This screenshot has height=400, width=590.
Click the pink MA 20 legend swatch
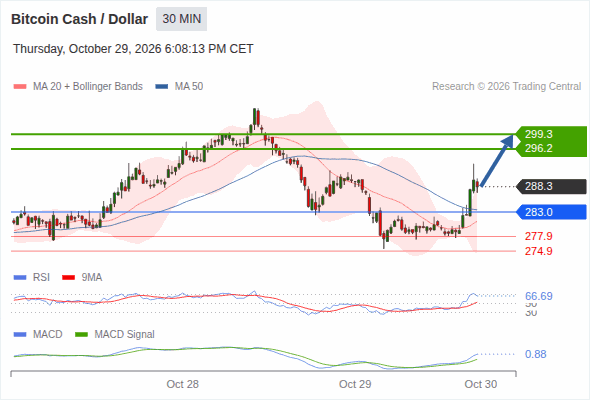20,87
